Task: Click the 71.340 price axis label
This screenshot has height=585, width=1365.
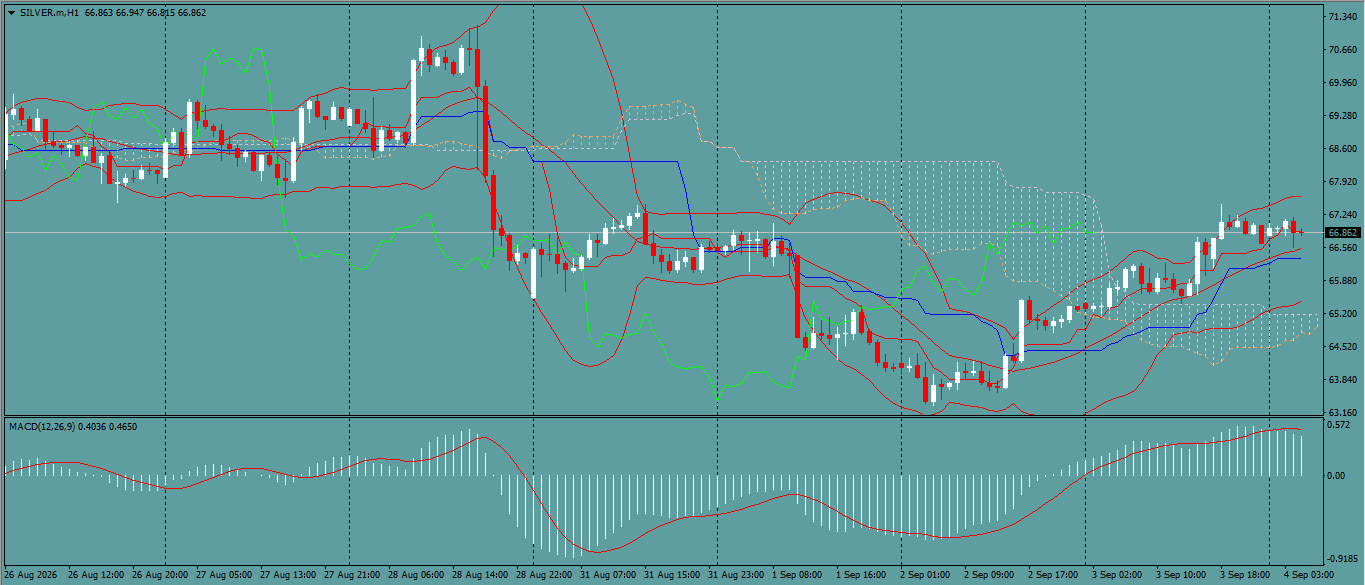Action: [x=1342, y=17]
